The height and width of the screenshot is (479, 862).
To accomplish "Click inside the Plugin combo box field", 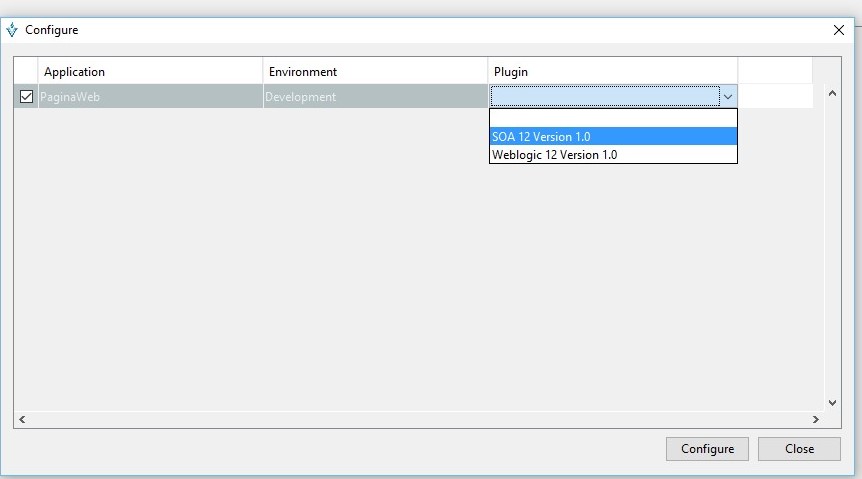I will (x=604, y=97).
